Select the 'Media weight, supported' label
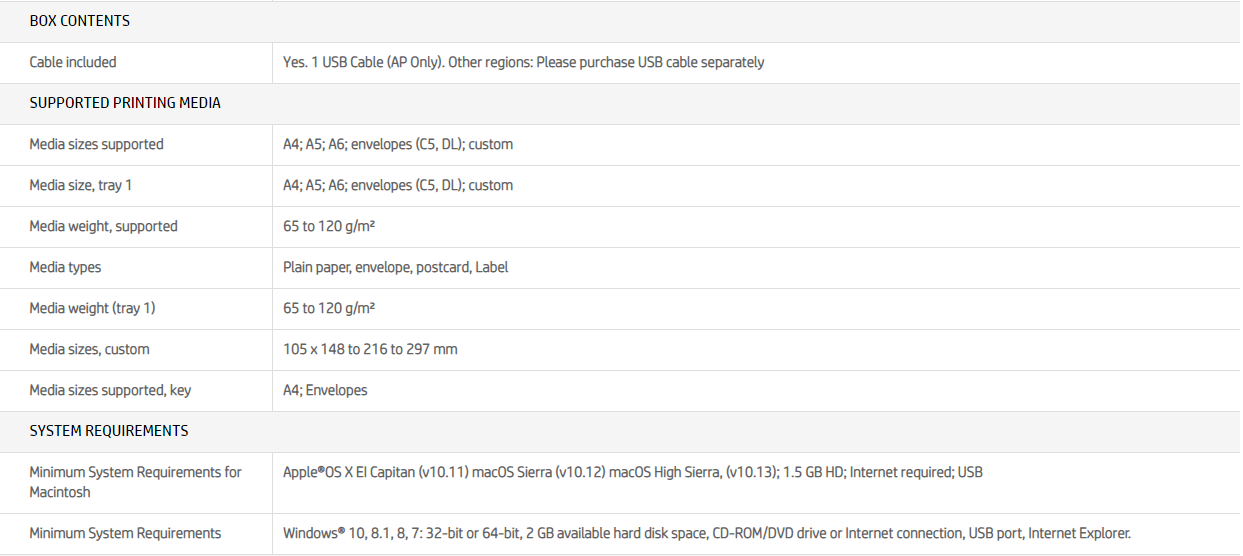This screenshot has width=1243, height=556. pos(103,226)
